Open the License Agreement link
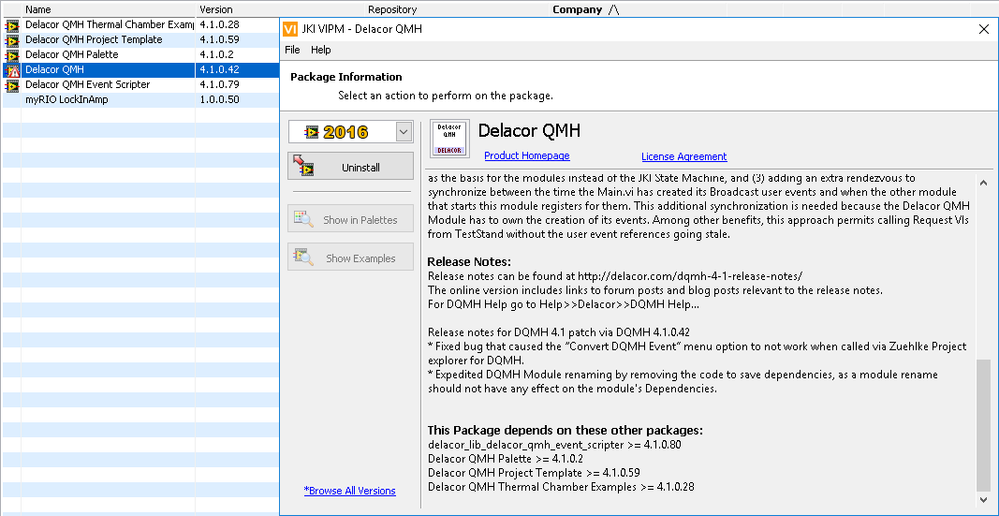999x516 pixels. pyautogui.click(x=684, y=157)
